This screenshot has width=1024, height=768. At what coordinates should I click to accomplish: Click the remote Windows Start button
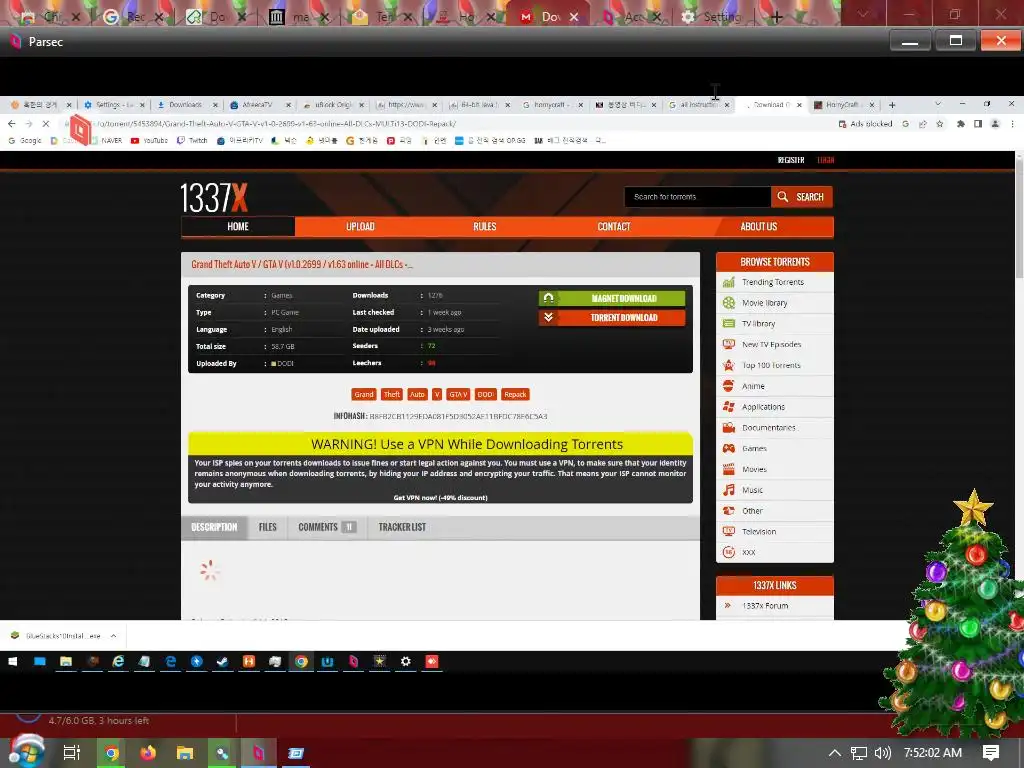tap(12, 662)
